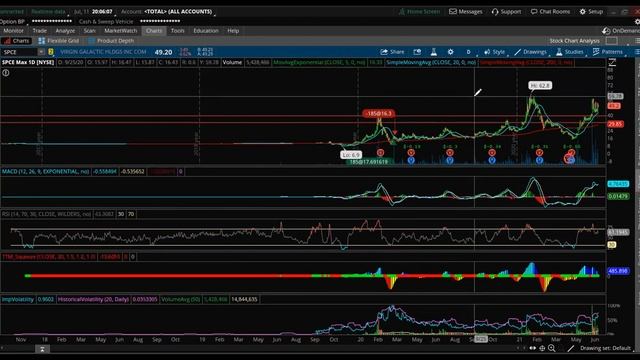
Task: Click the red -185@16.3 order label
Action: click(x=379, y=113)
